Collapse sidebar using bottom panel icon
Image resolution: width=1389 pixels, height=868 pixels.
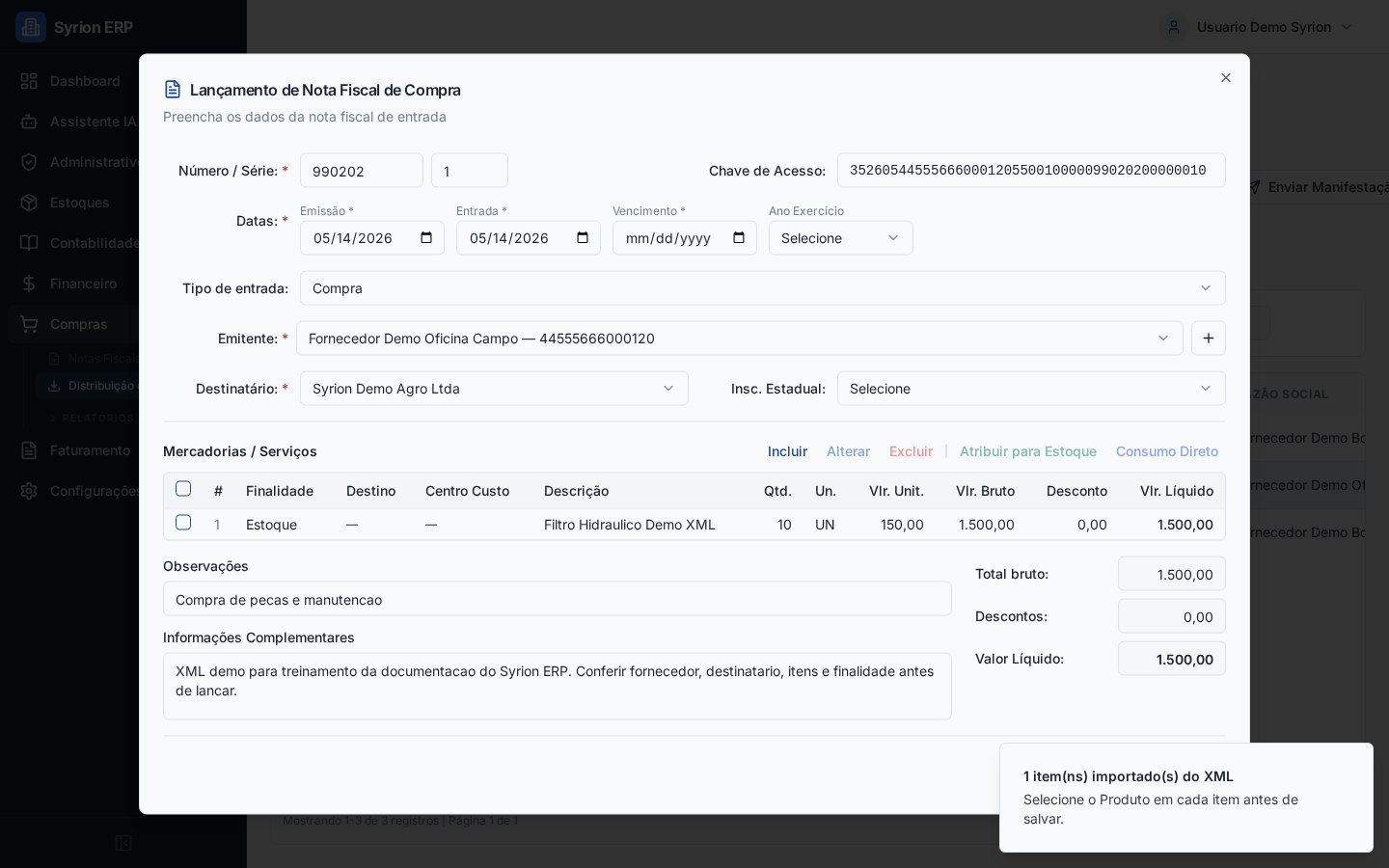point(123,843)
